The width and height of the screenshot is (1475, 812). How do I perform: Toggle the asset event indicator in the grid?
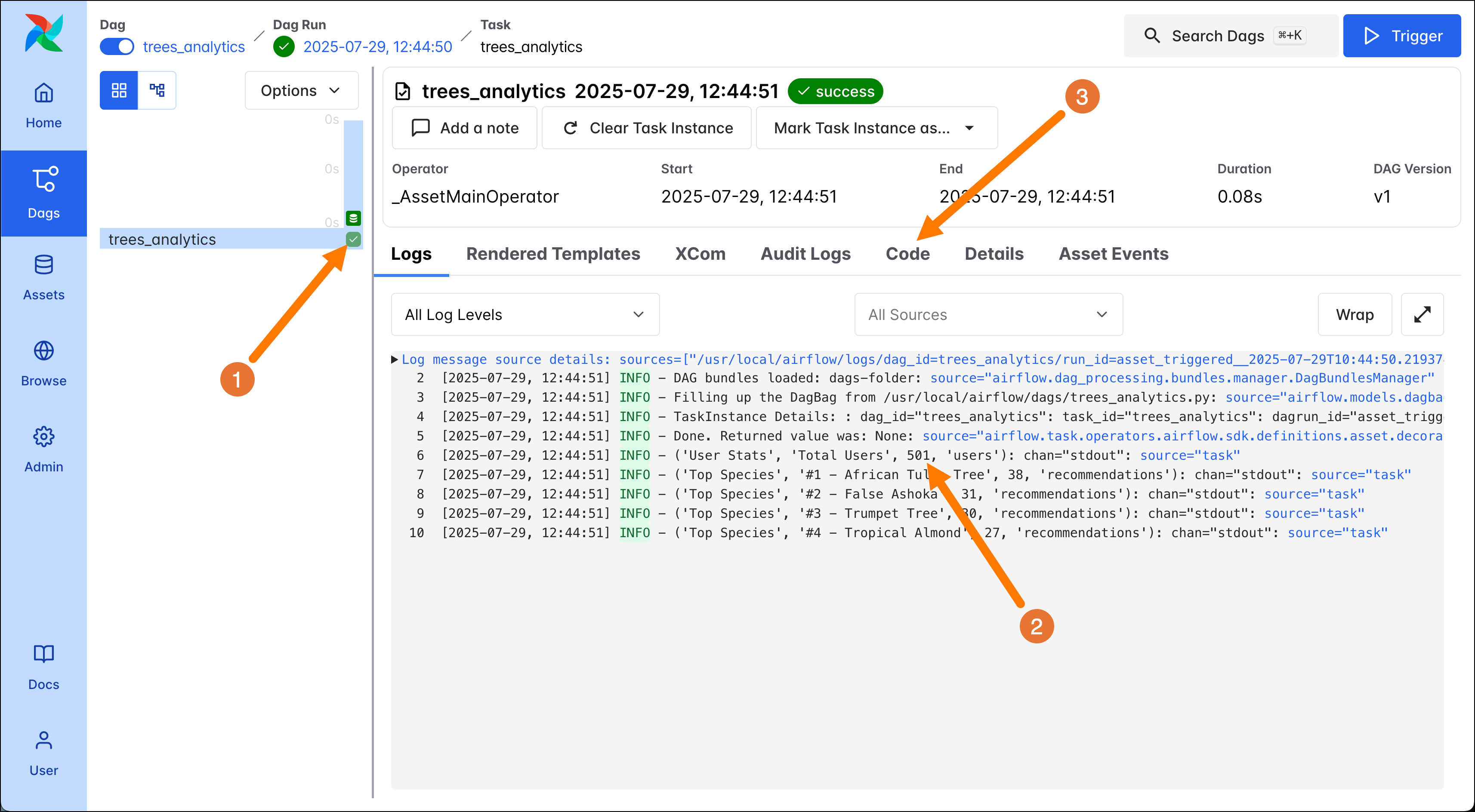tap(353, 218)
